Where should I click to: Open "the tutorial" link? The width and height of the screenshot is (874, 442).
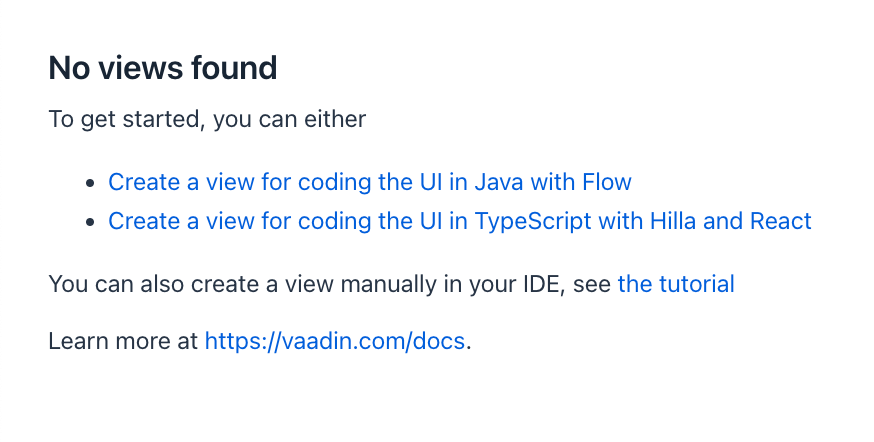point(676,284)
